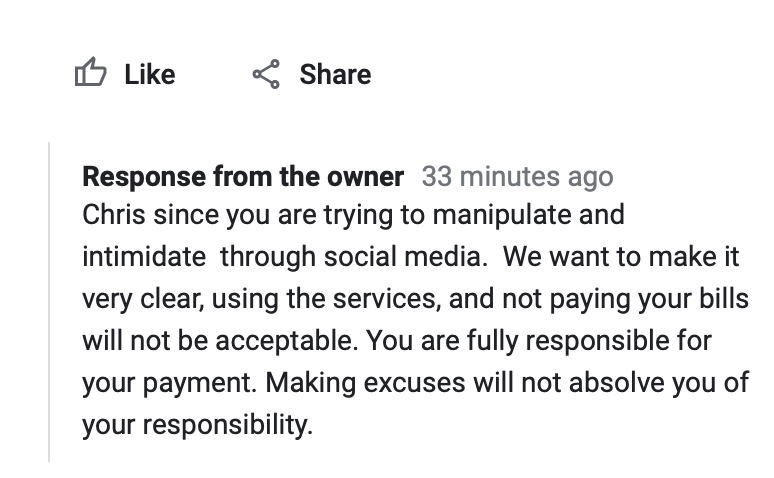Click the thumbs-up Like icon

coord(91,74)
